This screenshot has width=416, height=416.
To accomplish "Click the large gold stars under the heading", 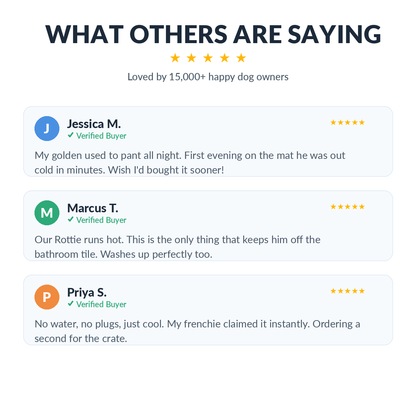I will [208, 58].
